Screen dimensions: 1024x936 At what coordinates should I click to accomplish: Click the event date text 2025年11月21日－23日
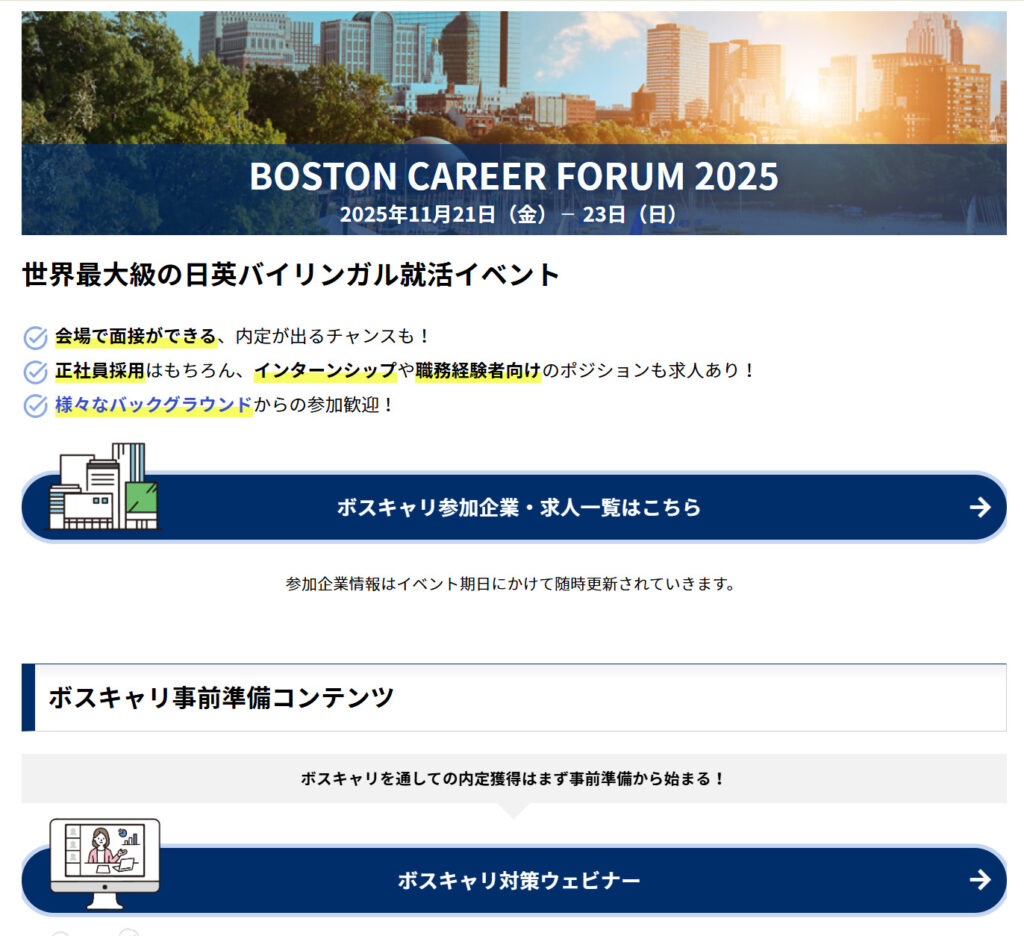click(x=513, y=215)
